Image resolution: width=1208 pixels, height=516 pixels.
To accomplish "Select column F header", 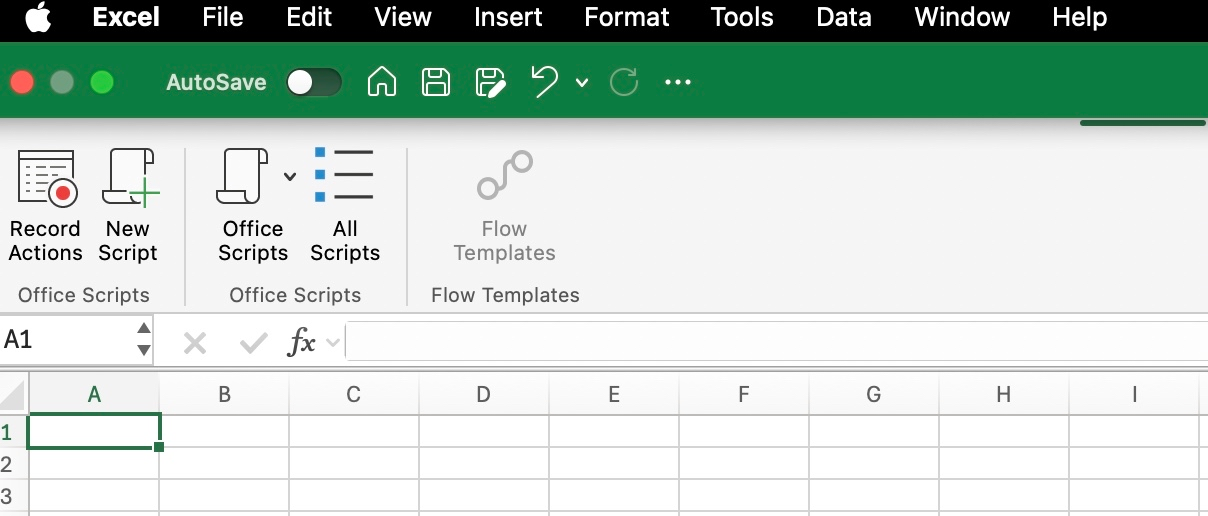I will pos(744,394).
